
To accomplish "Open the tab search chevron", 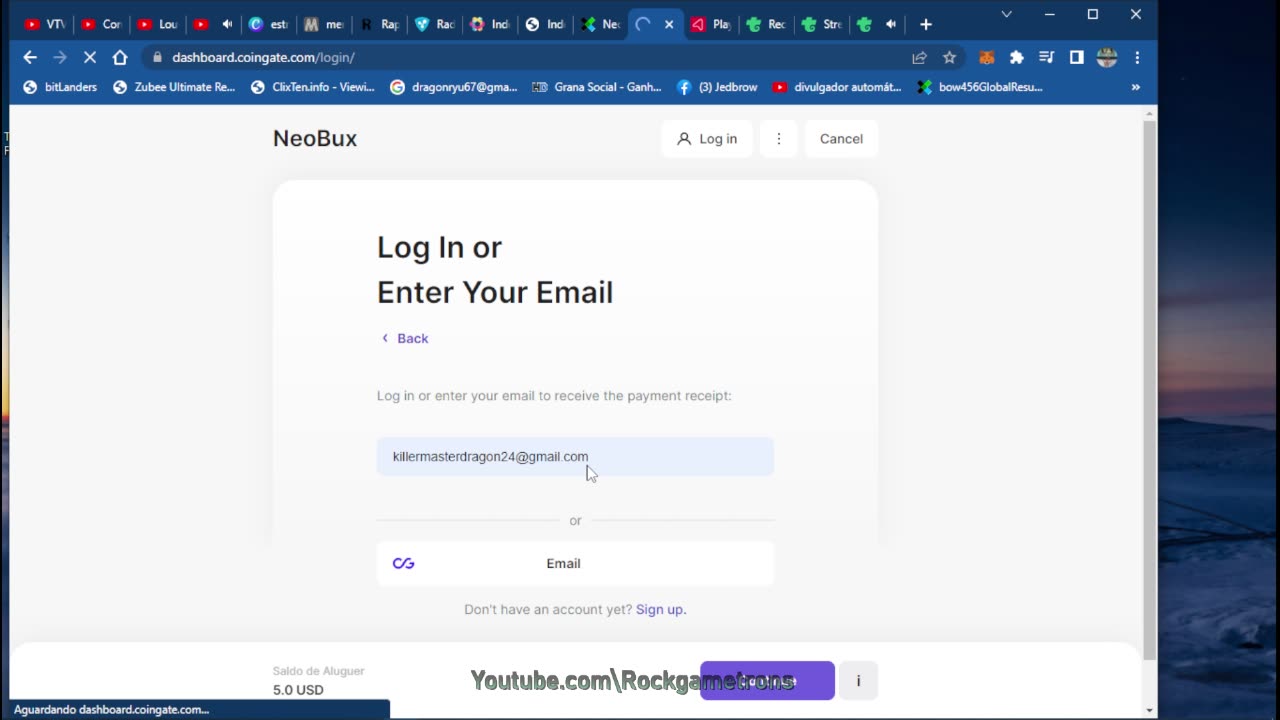I will point(1006,14).
